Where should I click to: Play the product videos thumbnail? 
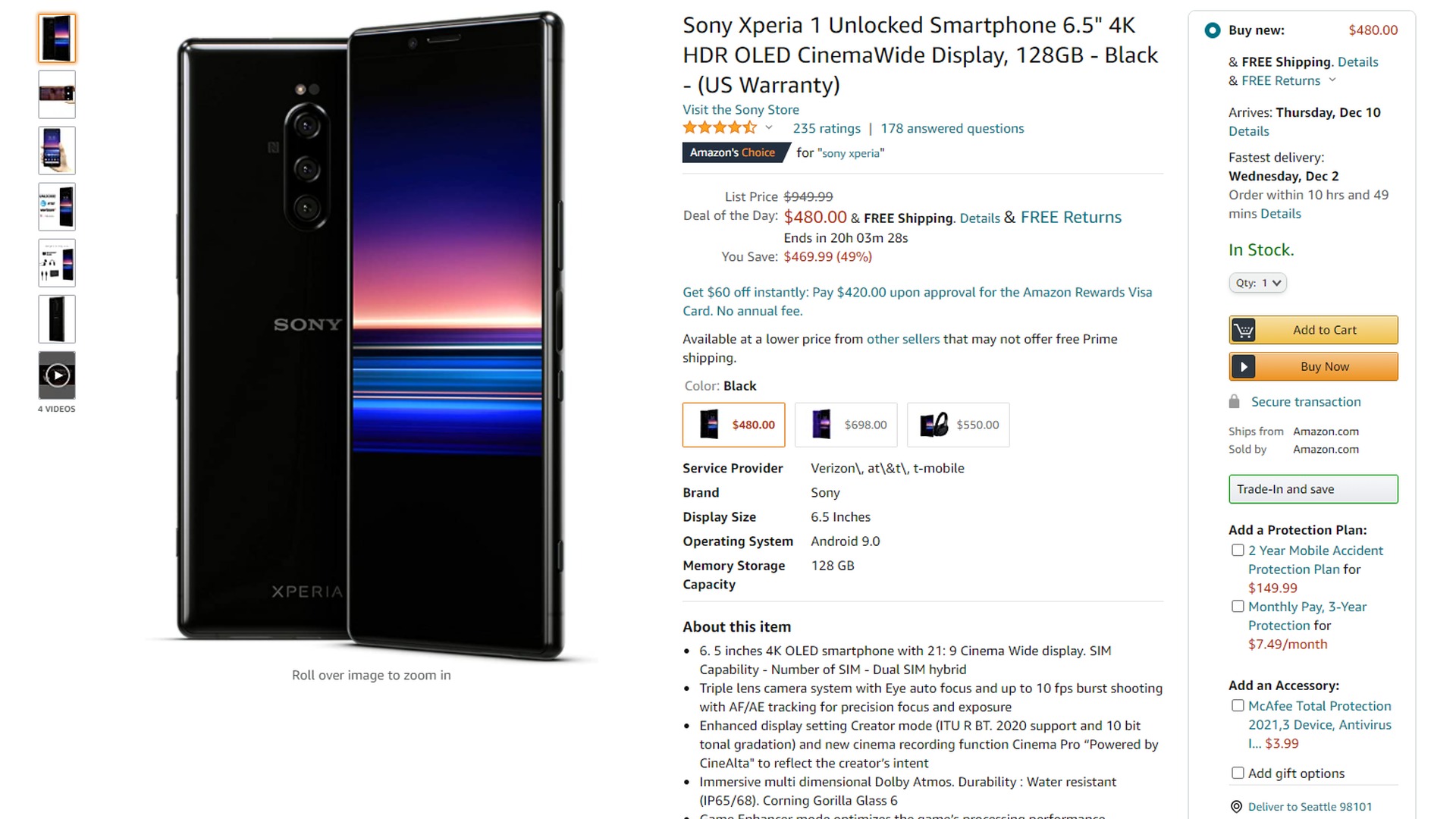click(x=57, y=375)
